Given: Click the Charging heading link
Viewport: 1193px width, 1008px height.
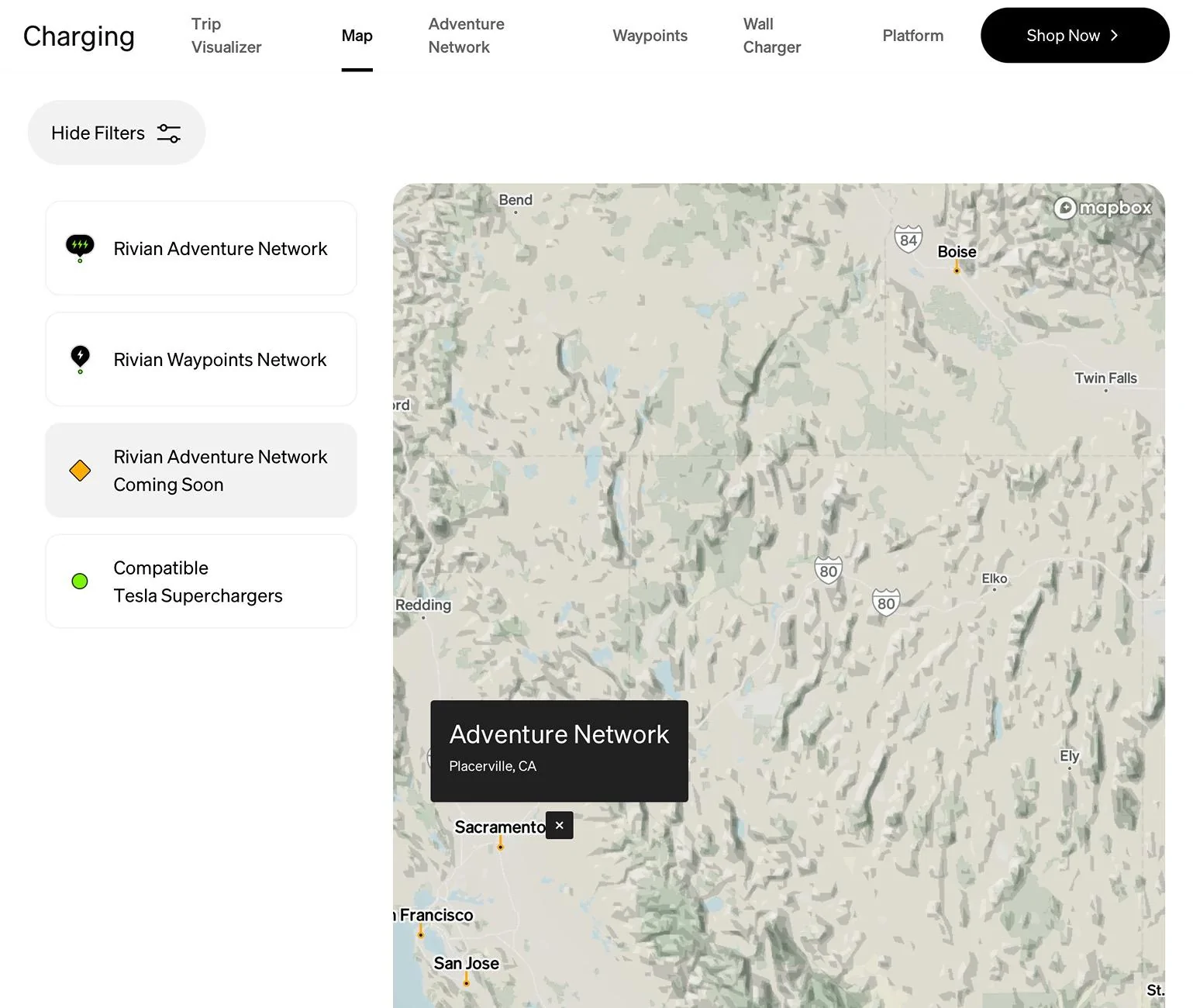Looking at the screenshot, I should pos(79,36).
